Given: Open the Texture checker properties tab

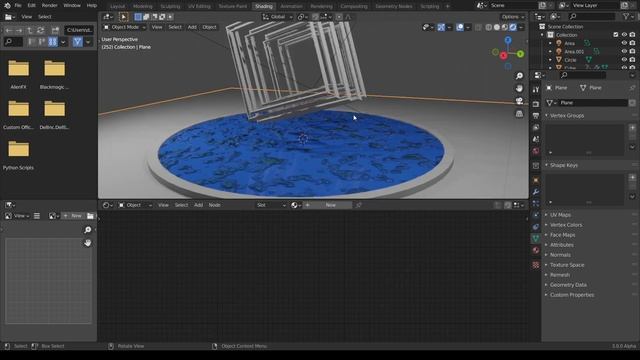Looking at the screenshot, I should [x=536, y=265].
